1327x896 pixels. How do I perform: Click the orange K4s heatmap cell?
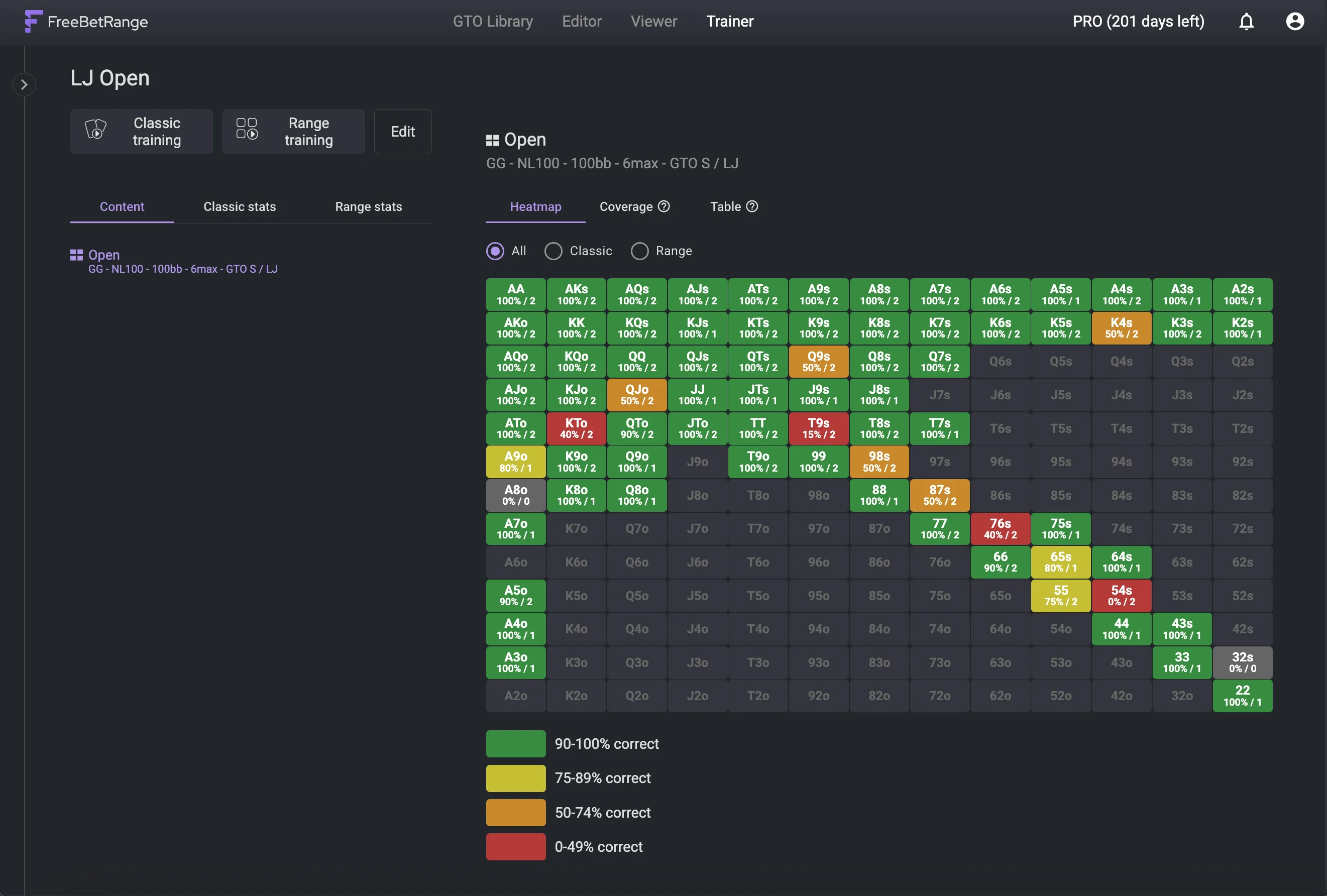1121,328
